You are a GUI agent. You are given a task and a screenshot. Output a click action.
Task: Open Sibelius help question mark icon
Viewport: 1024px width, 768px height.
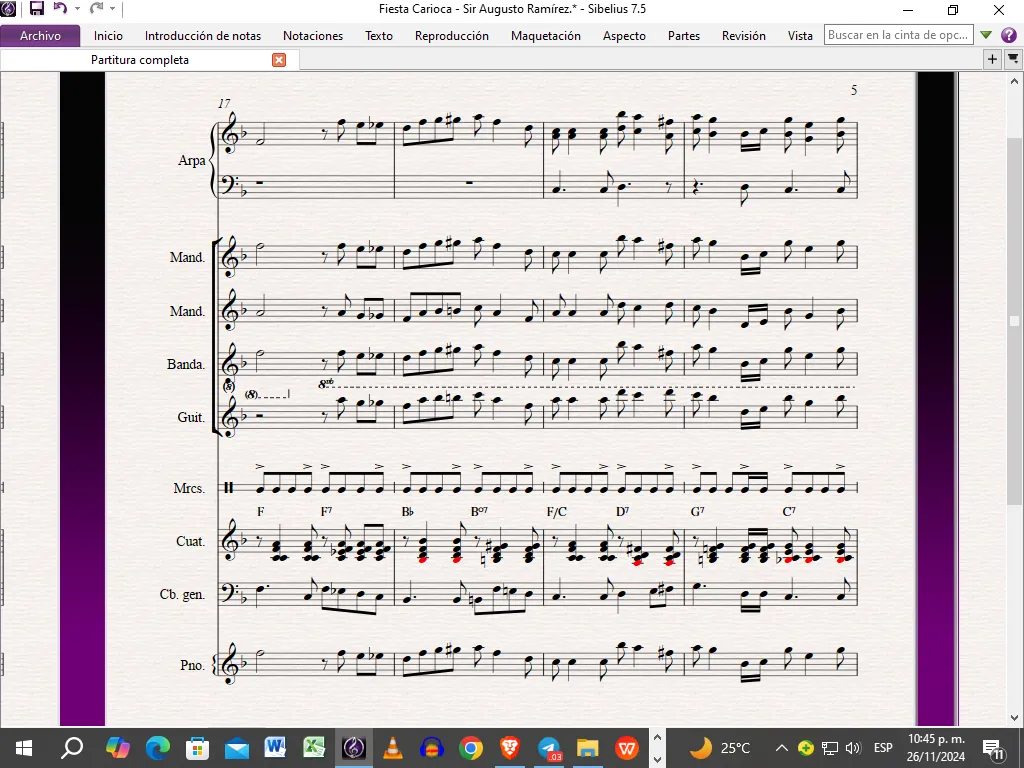click(1009, 35)
